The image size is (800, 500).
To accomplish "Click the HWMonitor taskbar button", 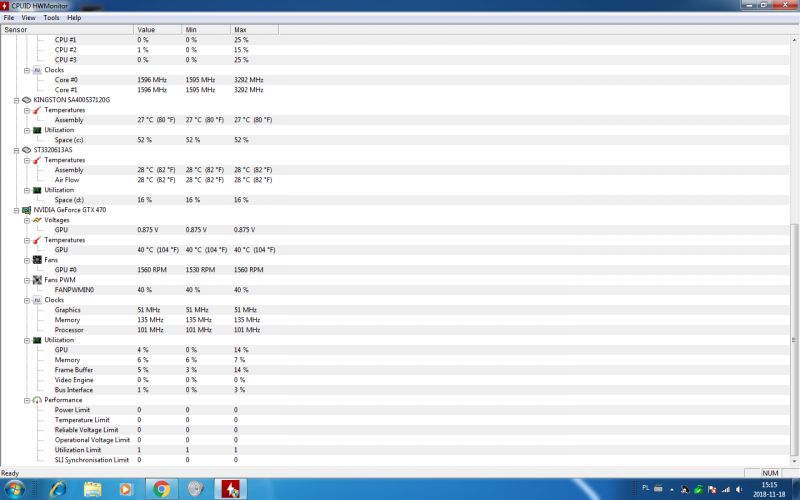I will 231,489.
